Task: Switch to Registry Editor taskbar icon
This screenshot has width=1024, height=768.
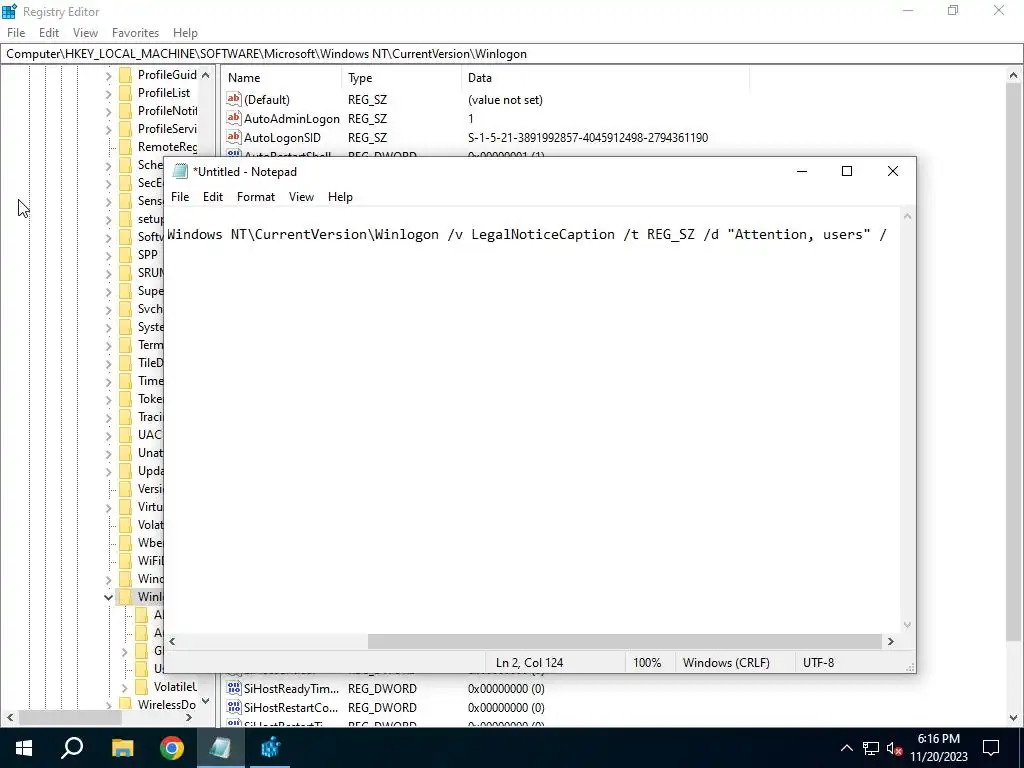Action: tap(270, 748)
